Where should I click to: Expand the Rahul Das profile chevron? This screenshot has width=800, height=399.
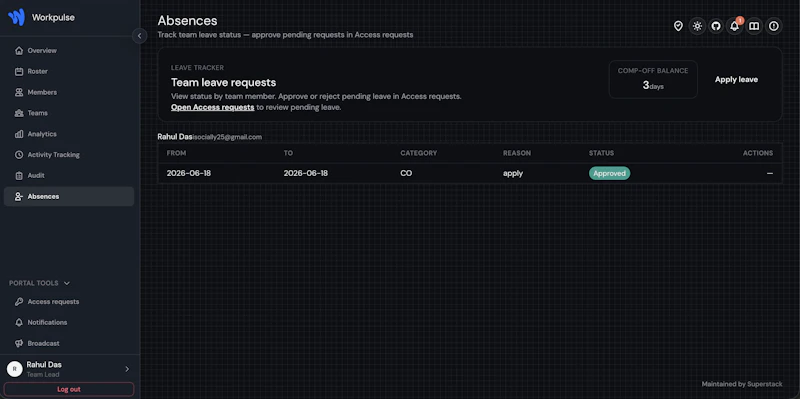tap(127, 369)
